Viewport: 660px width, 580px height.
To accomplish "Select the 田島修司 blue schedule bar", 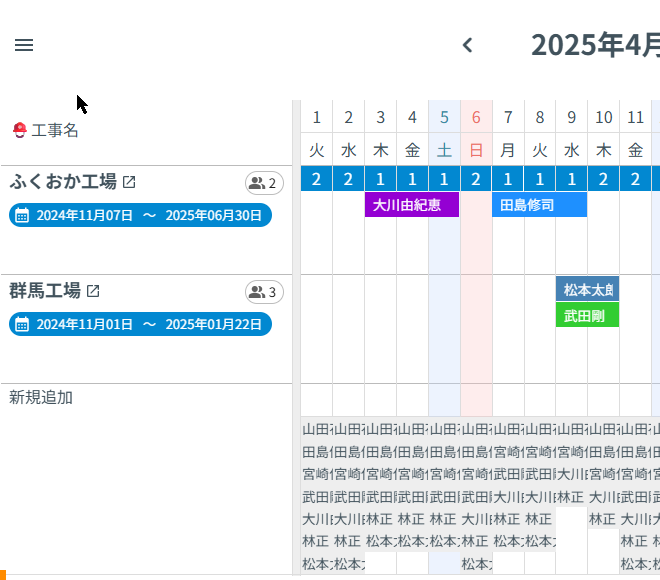I will tap(539, 205).
